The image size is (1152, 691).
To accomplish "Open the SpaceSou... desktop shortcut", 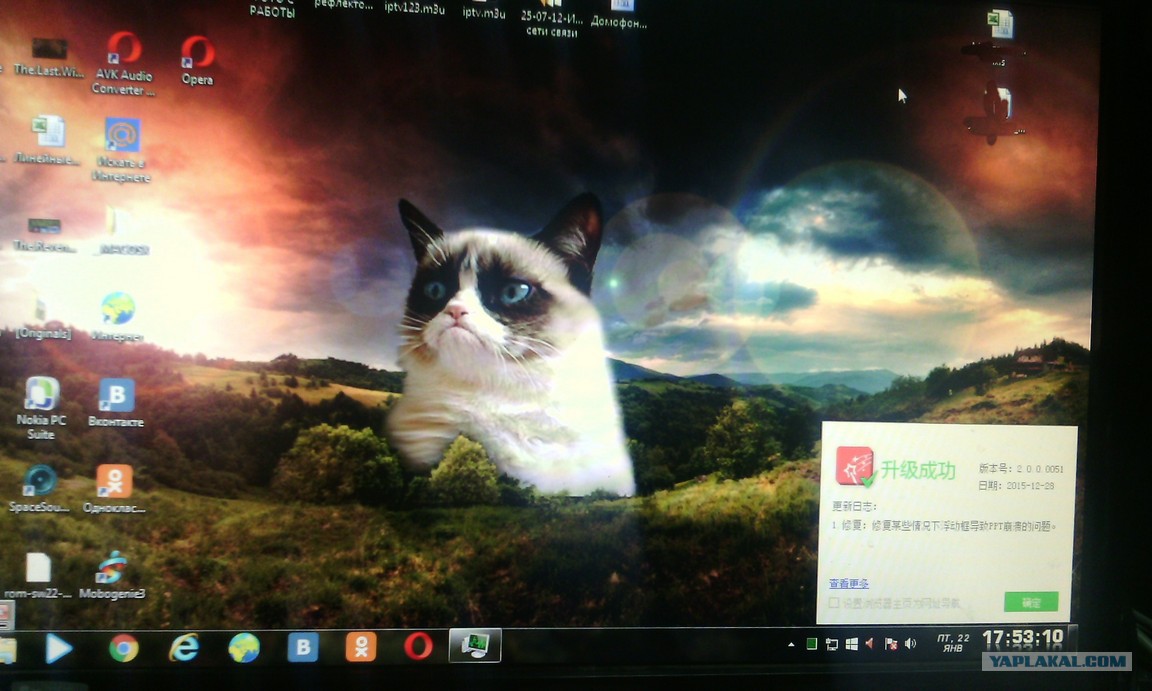I will pyautogui.click(x=39, y=488).
